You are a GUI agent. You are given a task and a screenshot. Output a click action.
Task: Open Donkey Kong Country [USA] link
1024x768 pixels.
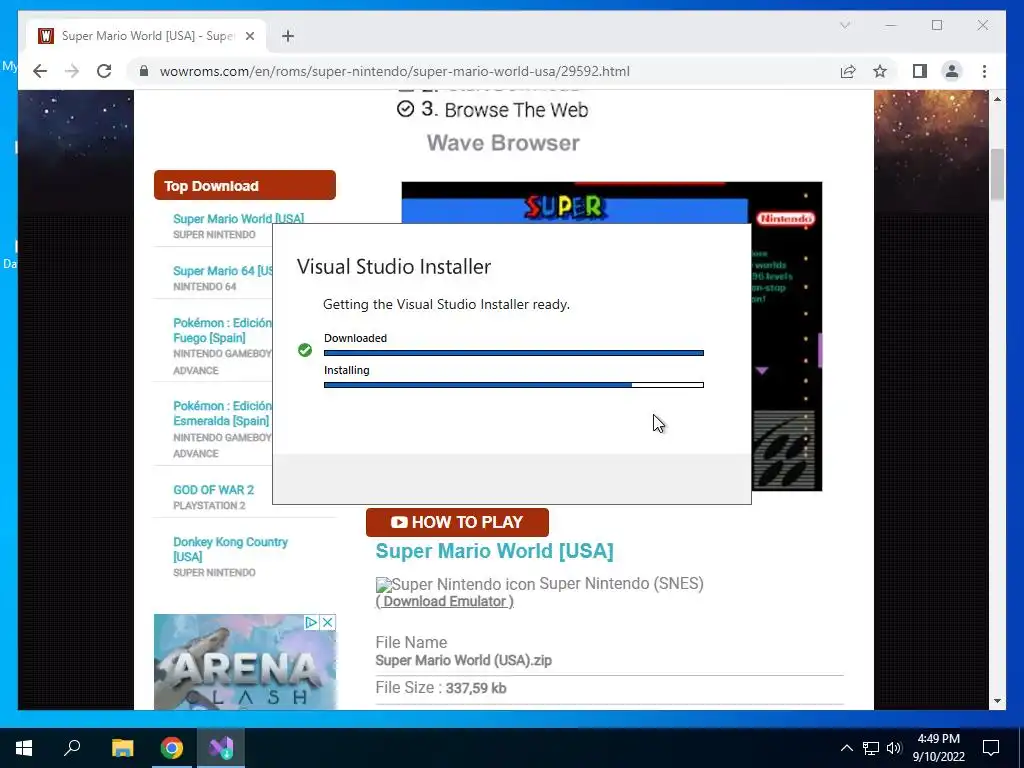coord(231,549)
